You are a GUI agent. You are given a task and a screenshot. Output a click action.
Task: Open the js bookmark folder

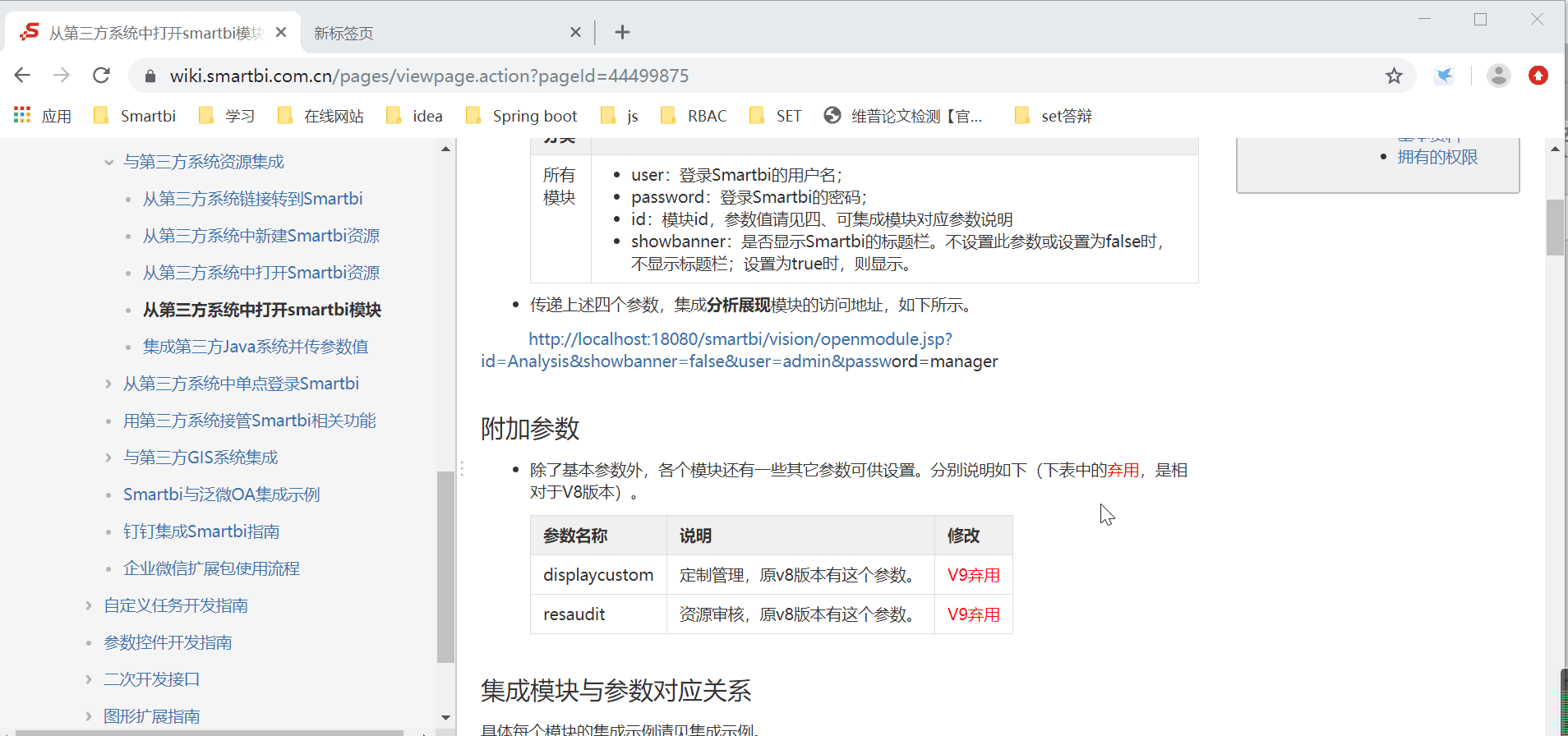(620, 116)
